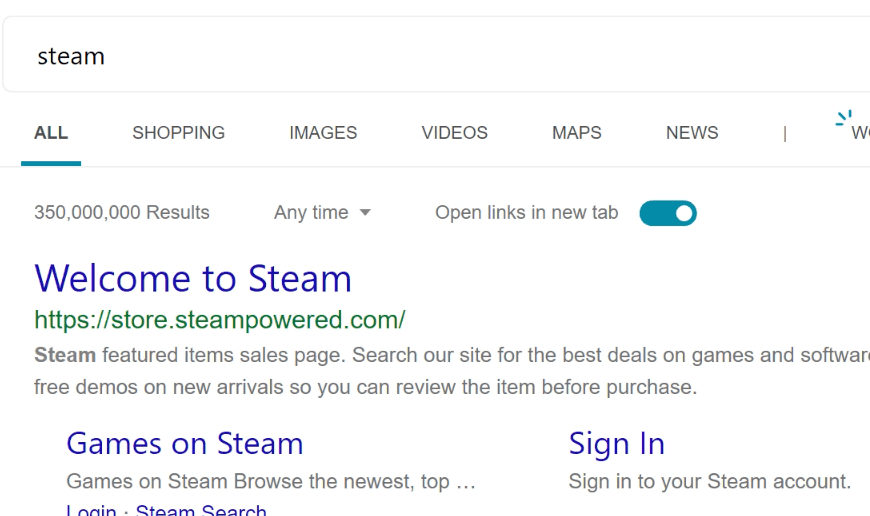Open the VIDEOS results tab
870x516 pixels.
pos(454,133)
